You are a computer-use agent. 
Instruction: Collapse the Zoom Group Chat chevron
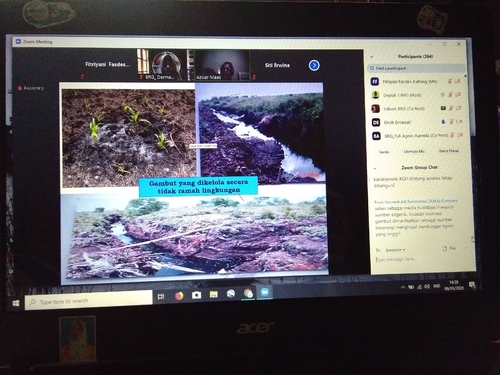pyautogui.click(x=375, y=169)
